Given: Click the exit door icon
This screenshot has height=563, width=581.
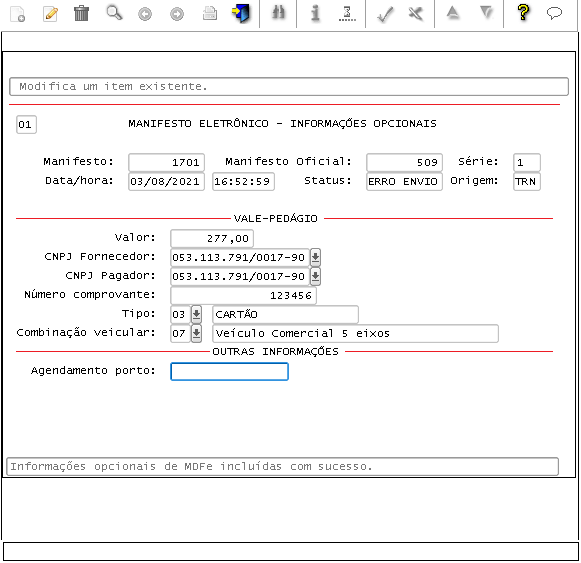Looking at the screenshot, I should pos(241,13).
